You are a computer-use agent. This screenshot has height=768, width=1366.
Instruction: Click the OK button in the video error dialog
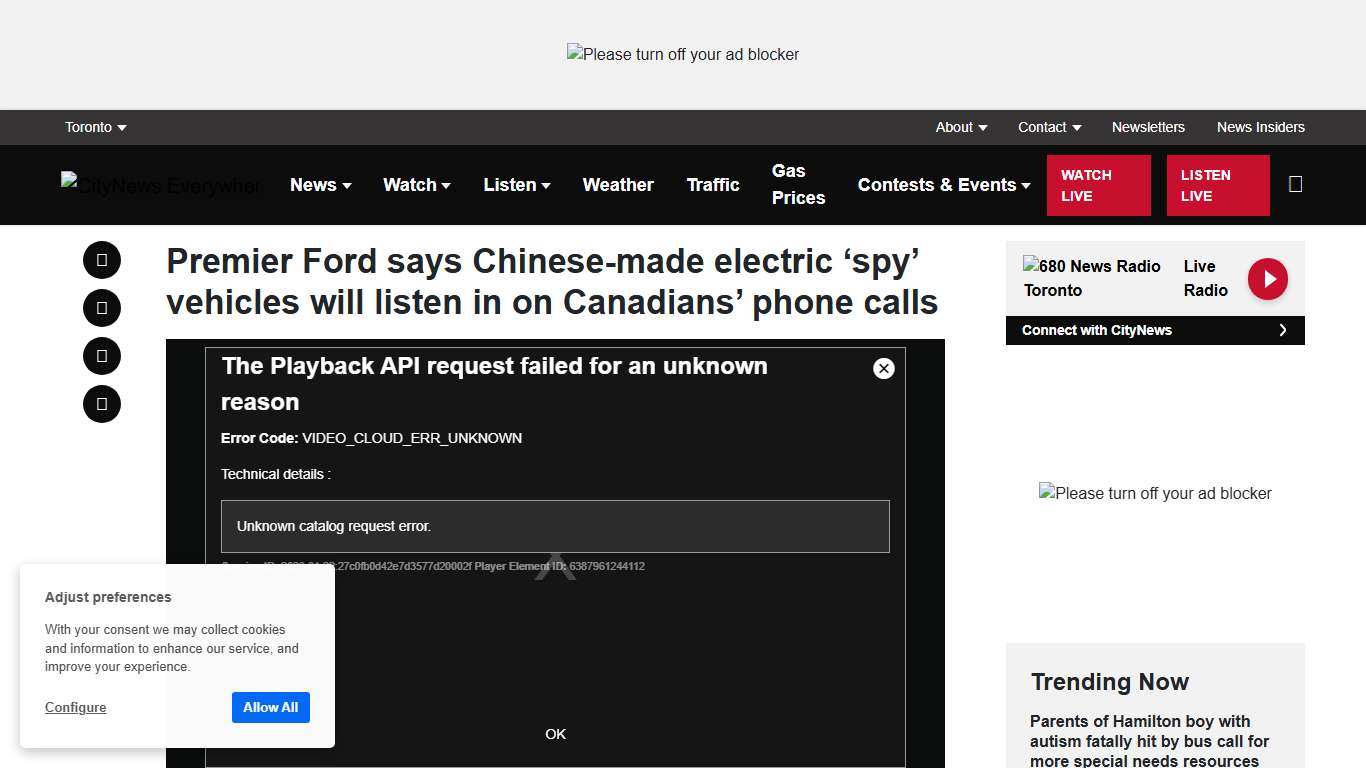coord(555,733)
